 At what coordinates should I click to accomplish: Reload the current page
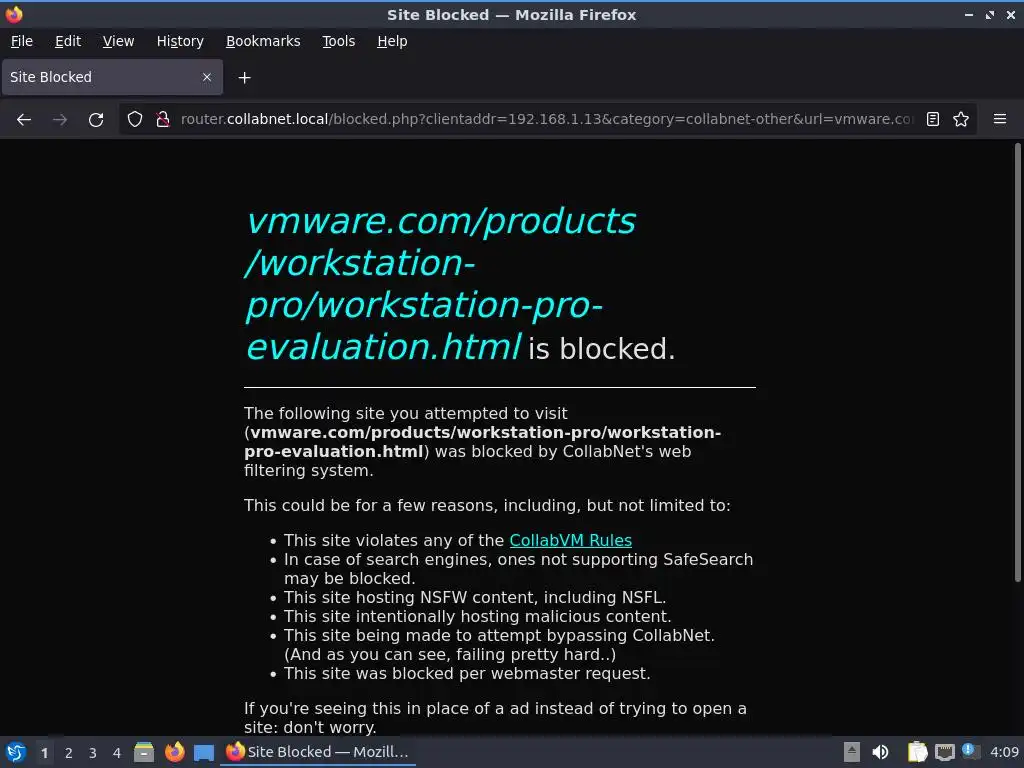(96, 120)
